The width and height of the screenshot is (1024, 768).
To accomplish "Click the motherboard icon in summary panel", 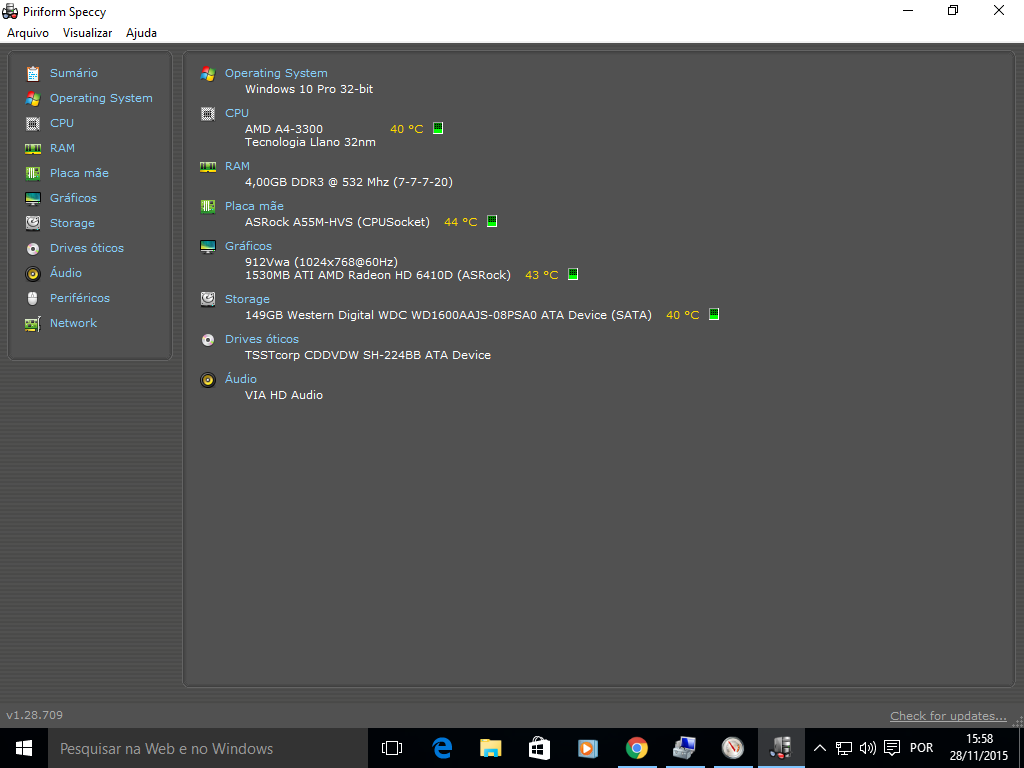I will click(208, 206).
